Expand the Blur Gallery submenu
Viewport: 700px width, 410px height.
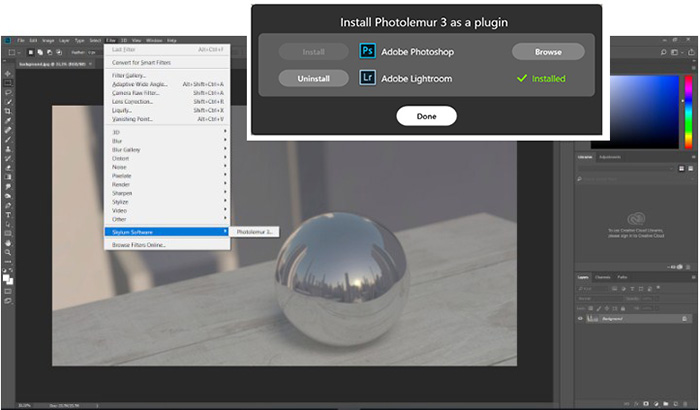(x=167, y=150)
